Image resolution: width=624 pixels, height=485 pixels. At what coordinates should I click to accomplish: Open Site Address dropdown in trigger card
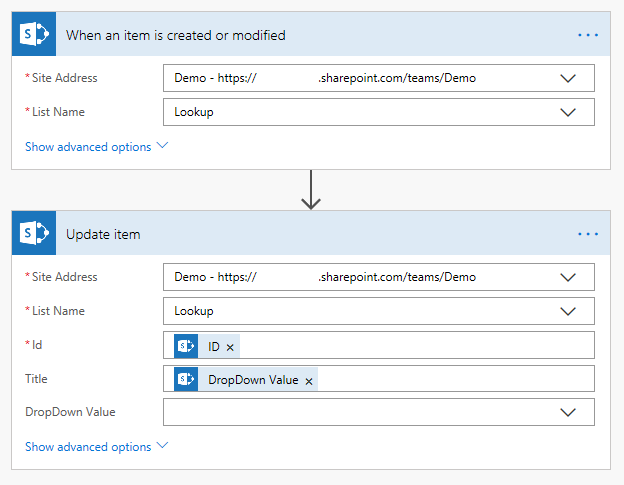pyautogui.click(x=568, y=78)
